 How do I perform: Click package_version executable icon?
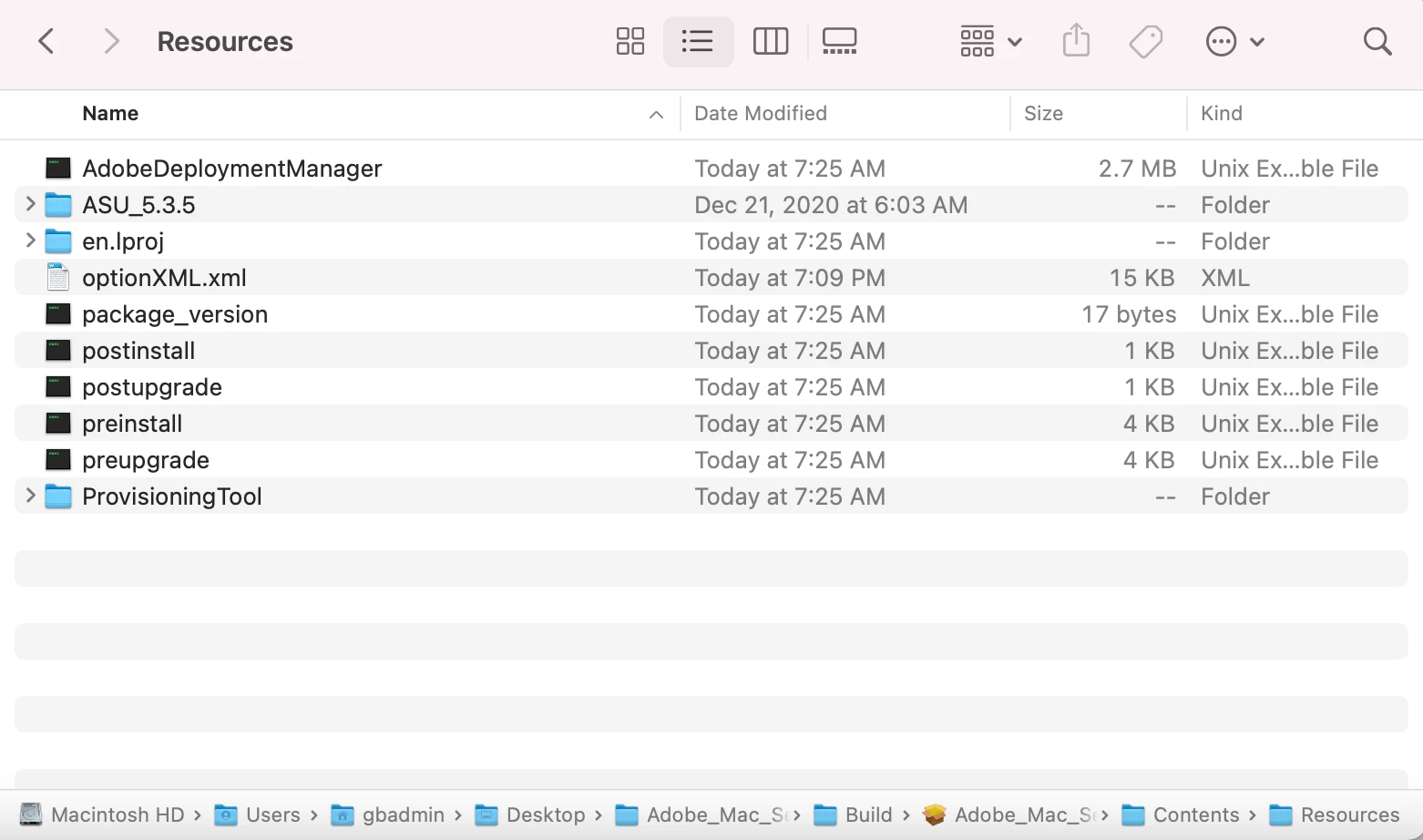(x=58, y=313)
